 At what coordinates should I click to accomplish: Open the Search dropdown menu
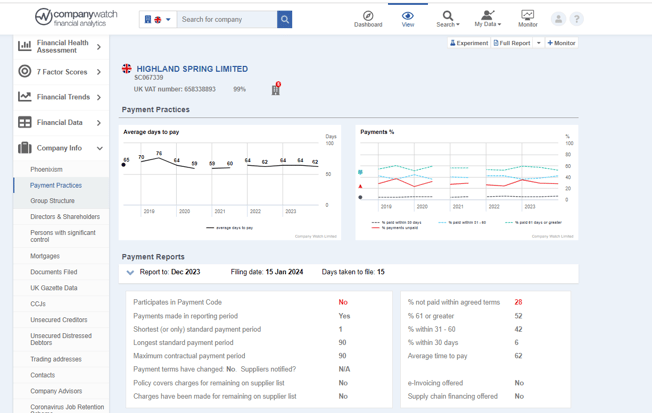pos(447,19)
